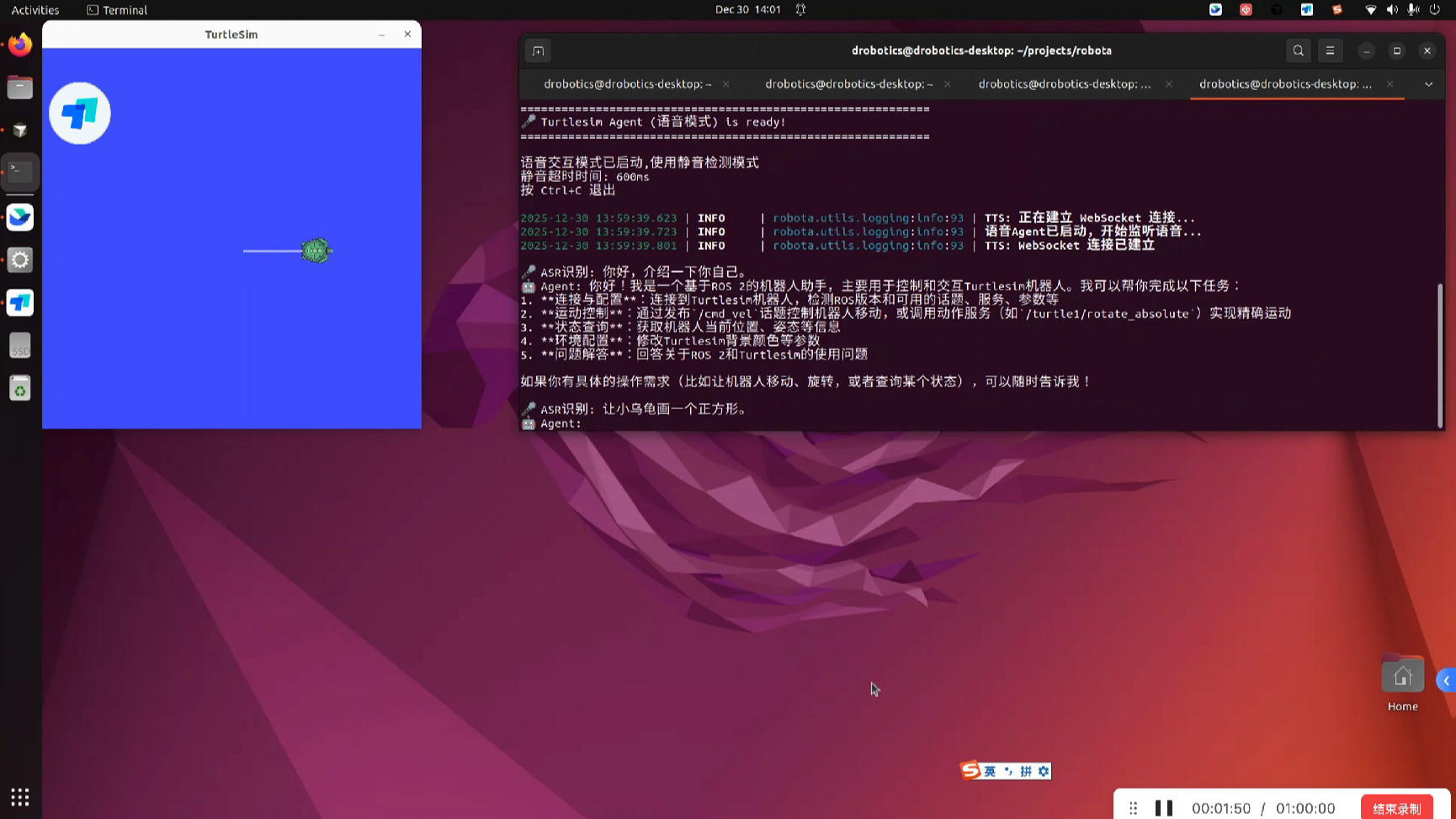
Task: Click the notification bell beside the clock
Action: (x=800, y=9)
